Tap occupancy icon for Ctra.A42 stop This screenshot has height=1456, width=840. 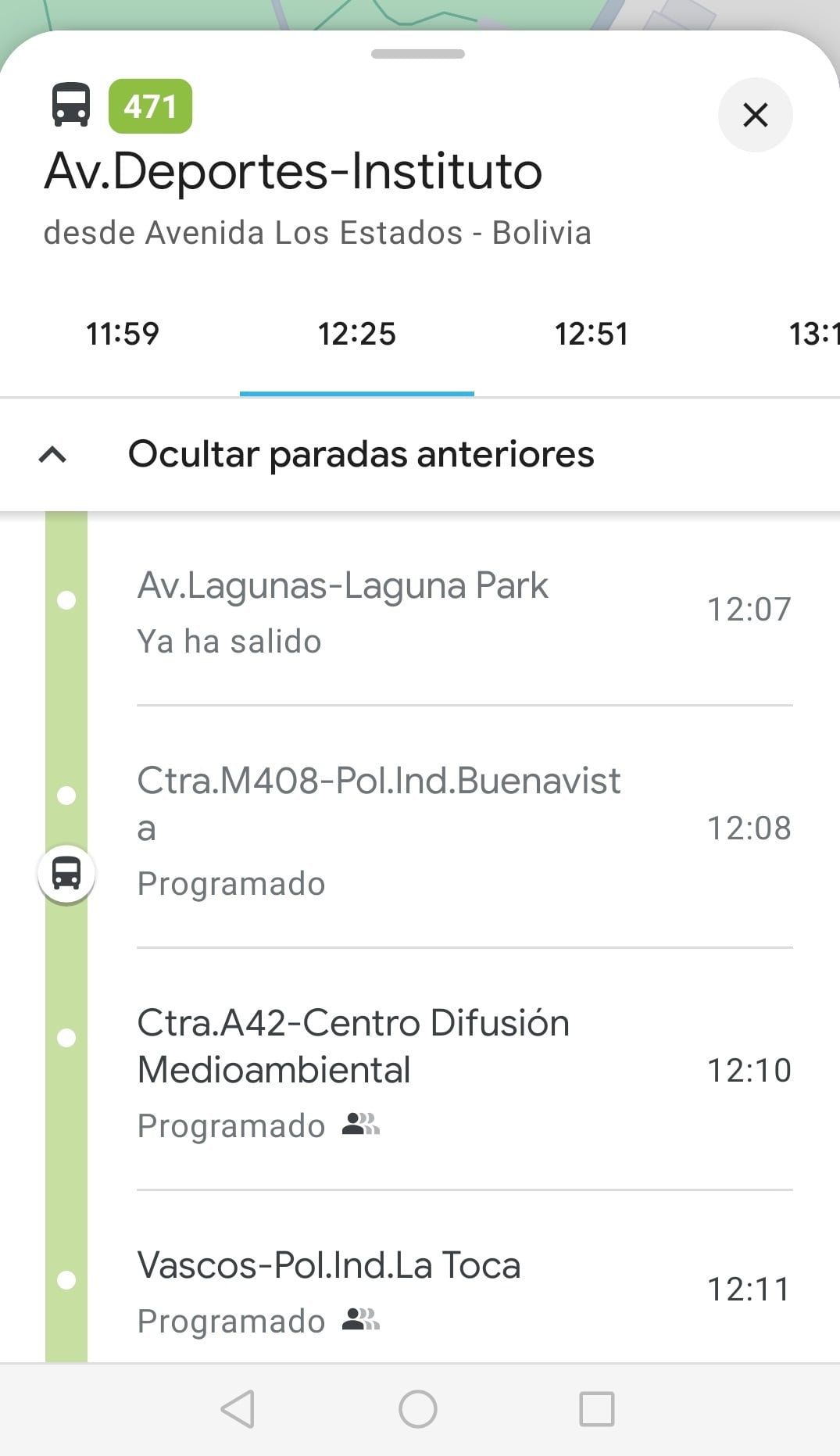(361, 1124)
